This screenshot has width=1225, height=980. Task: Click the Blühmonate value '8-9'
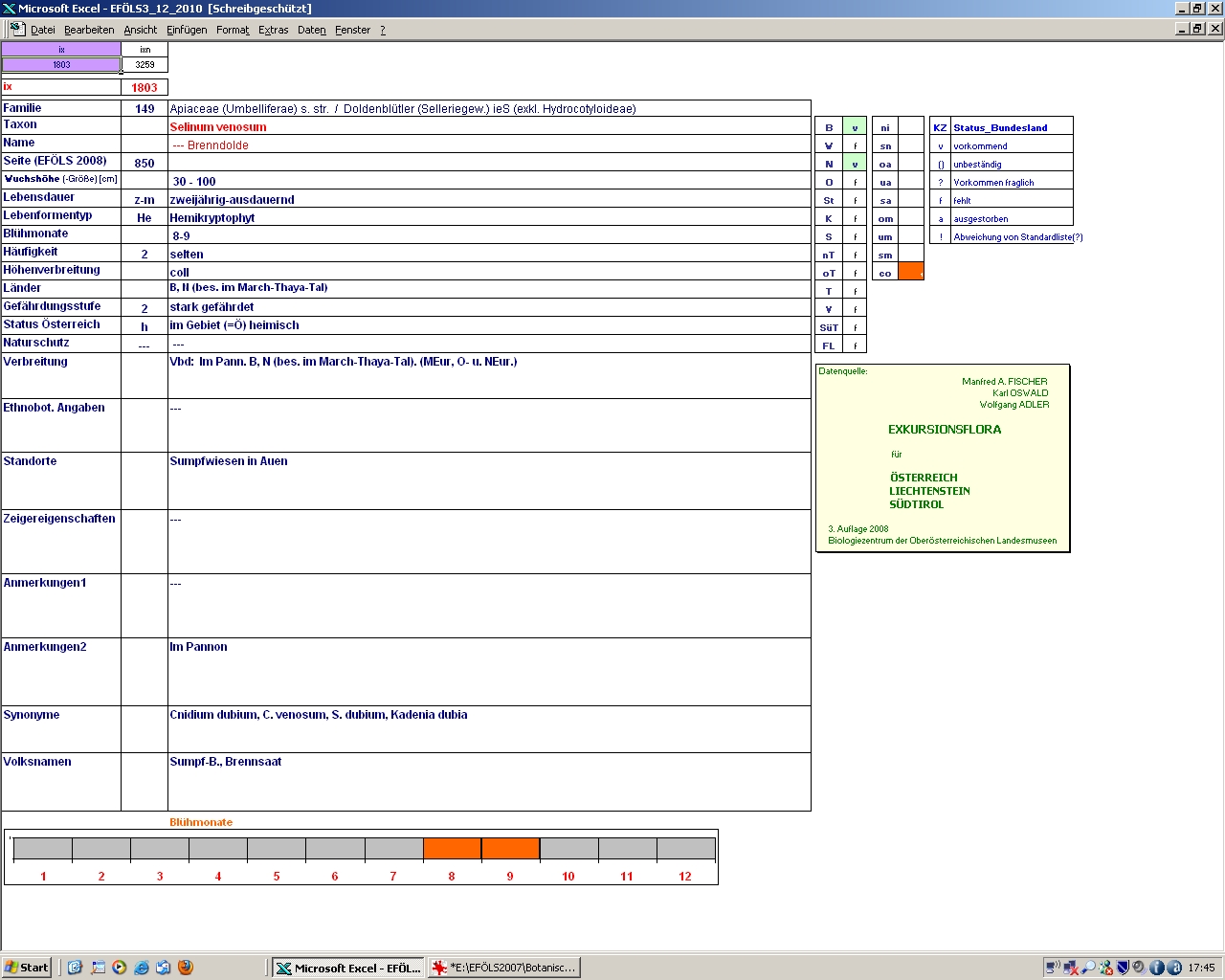click(489, 235)
